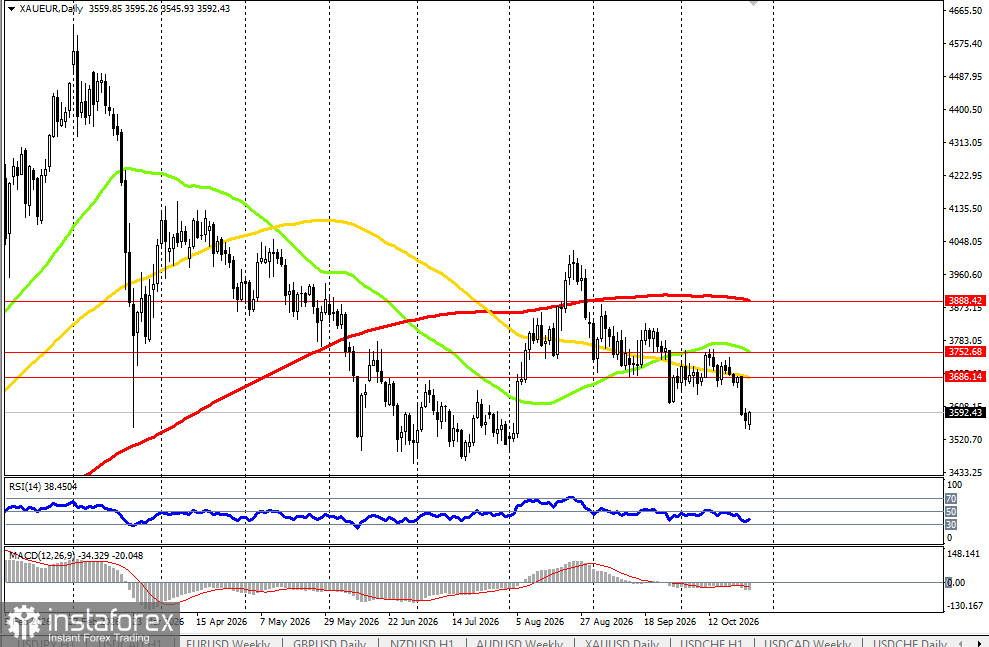
Task: Click the red 3888.42 price level label
Action: click(965, 301)
